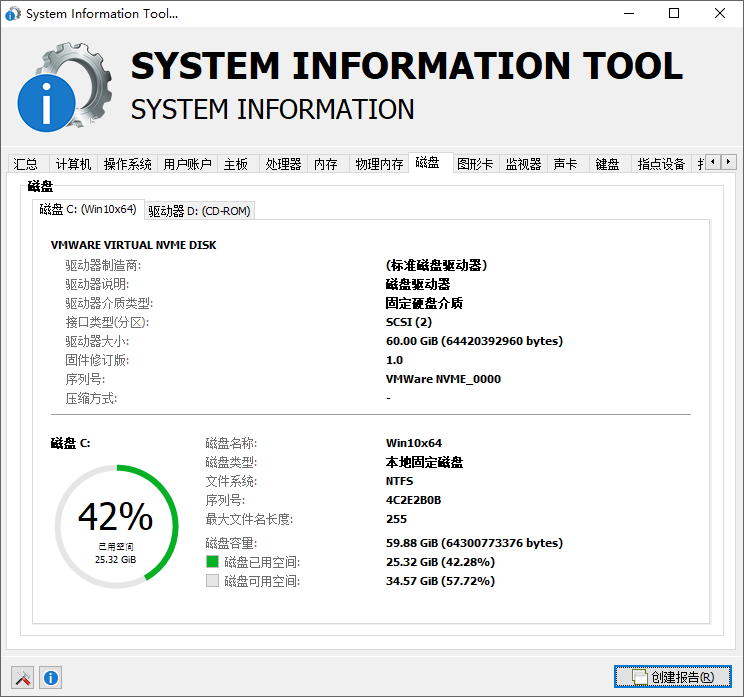
Task: Click the System Information Tool logo
Action: 65,87
